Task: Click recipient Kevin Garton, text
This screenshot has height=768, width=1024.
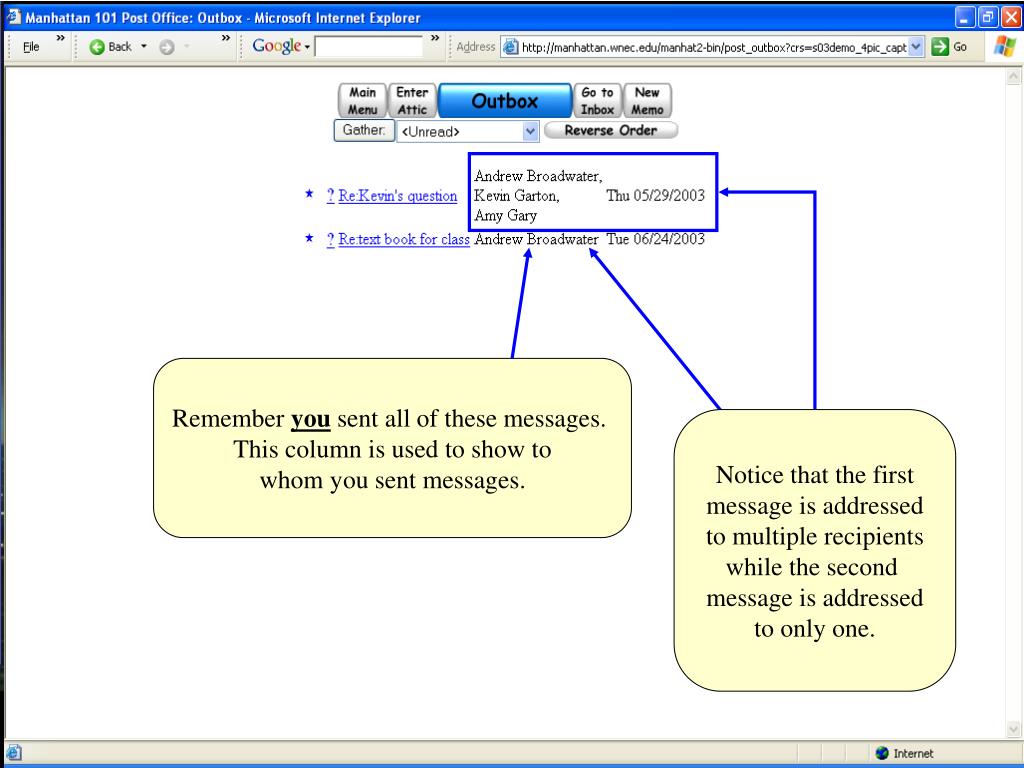Action: pyautogui.click(x=517, y=195)
